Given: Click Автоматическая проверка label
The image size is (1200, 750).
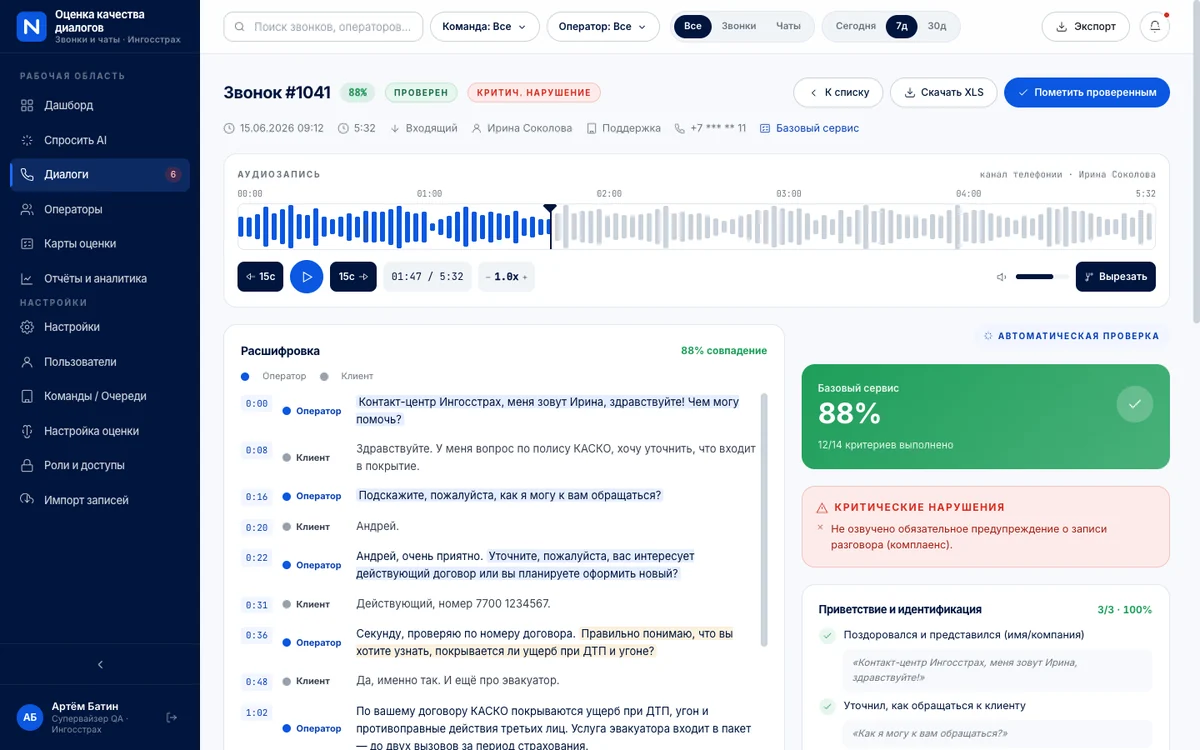Looking at the screenshot, I should click(x=1071, y=336).
